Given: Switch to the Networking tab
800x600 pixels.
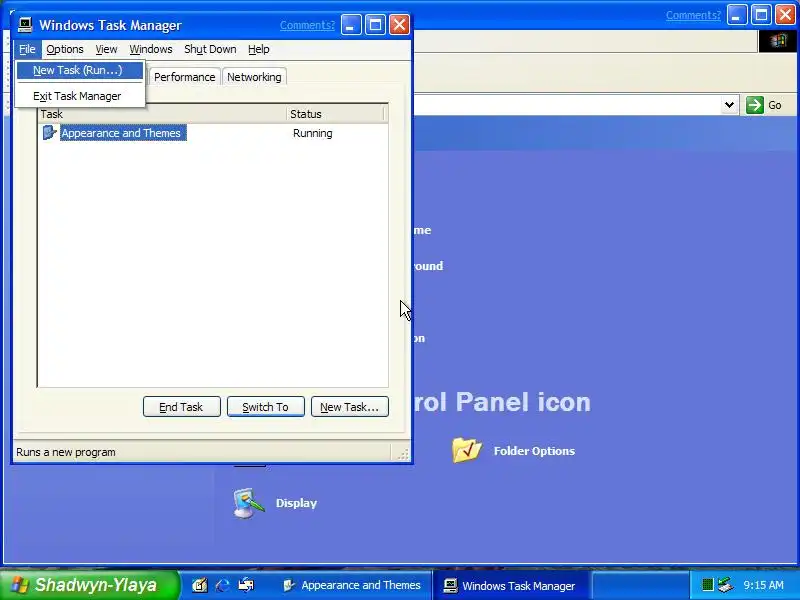Looking at the screenshot, I should coord(254,77).
